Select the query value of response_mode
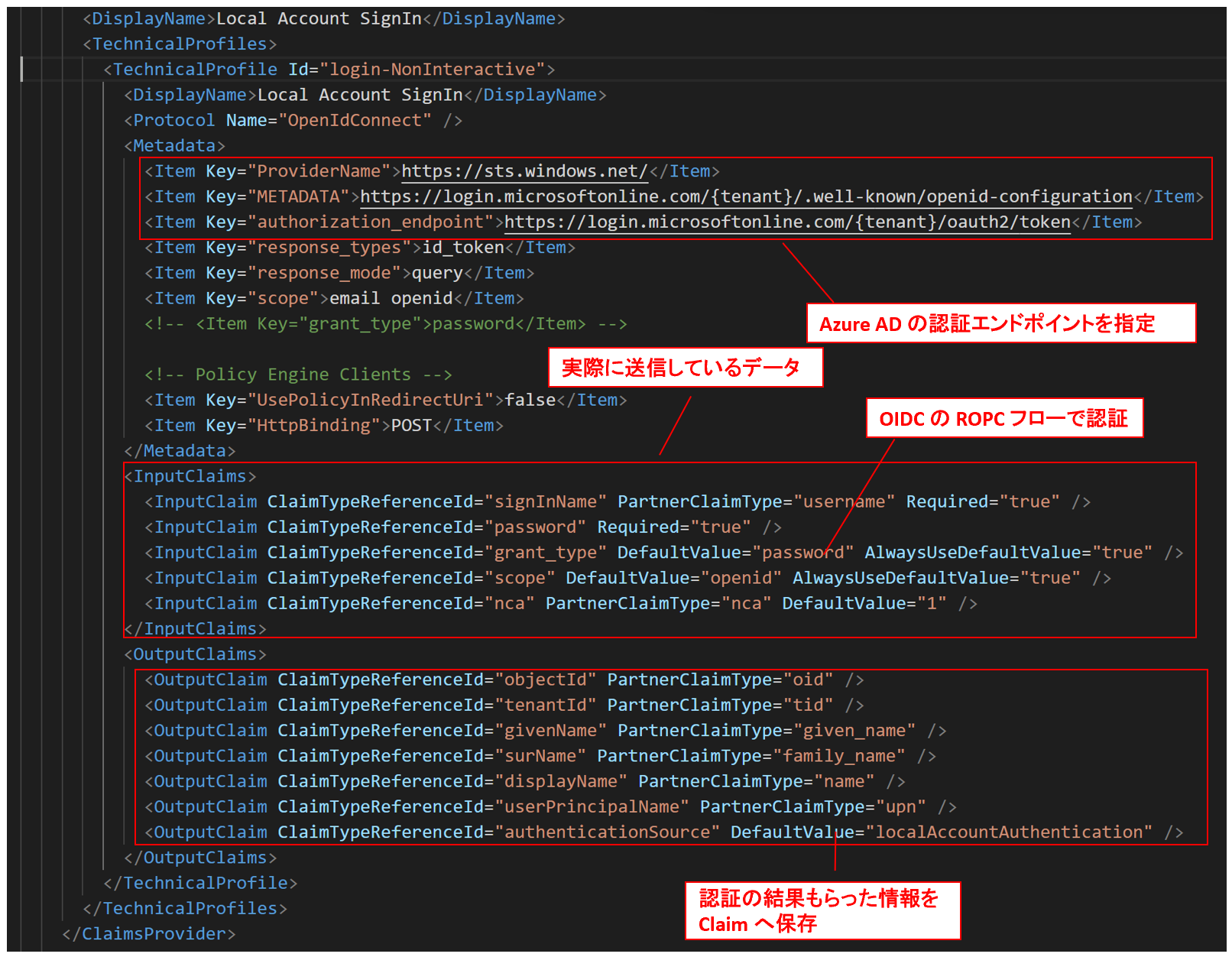 click(437, 273)
